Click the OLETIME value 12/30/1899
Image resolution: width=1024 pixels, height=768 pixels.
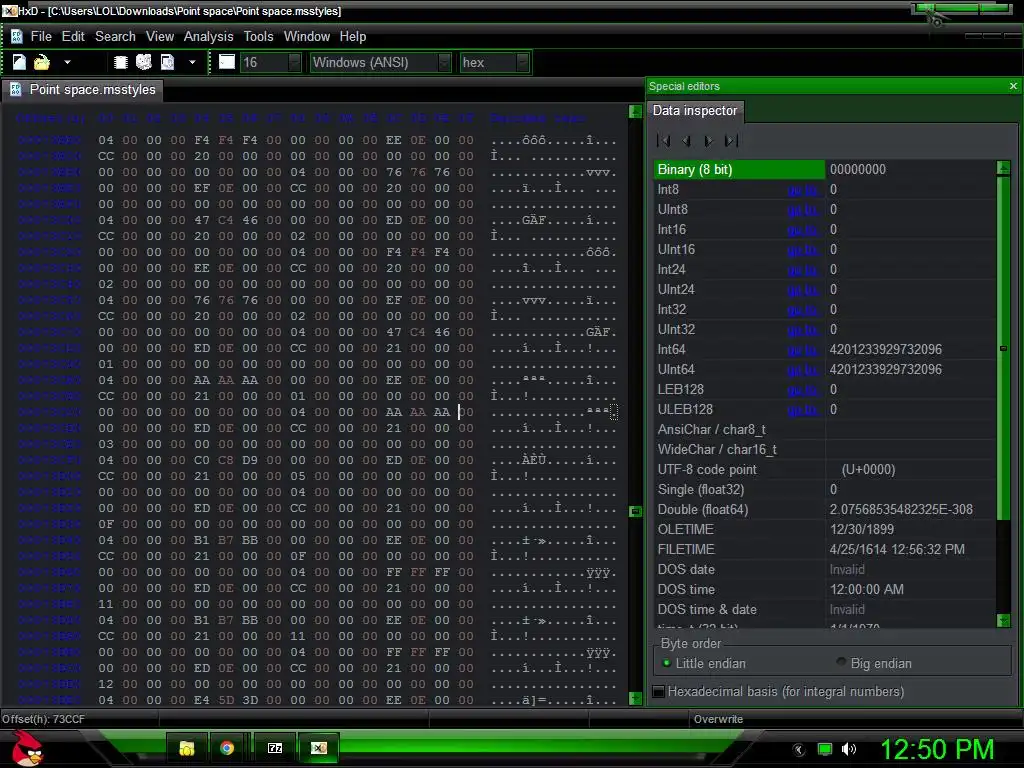click(x=861, y=529)
